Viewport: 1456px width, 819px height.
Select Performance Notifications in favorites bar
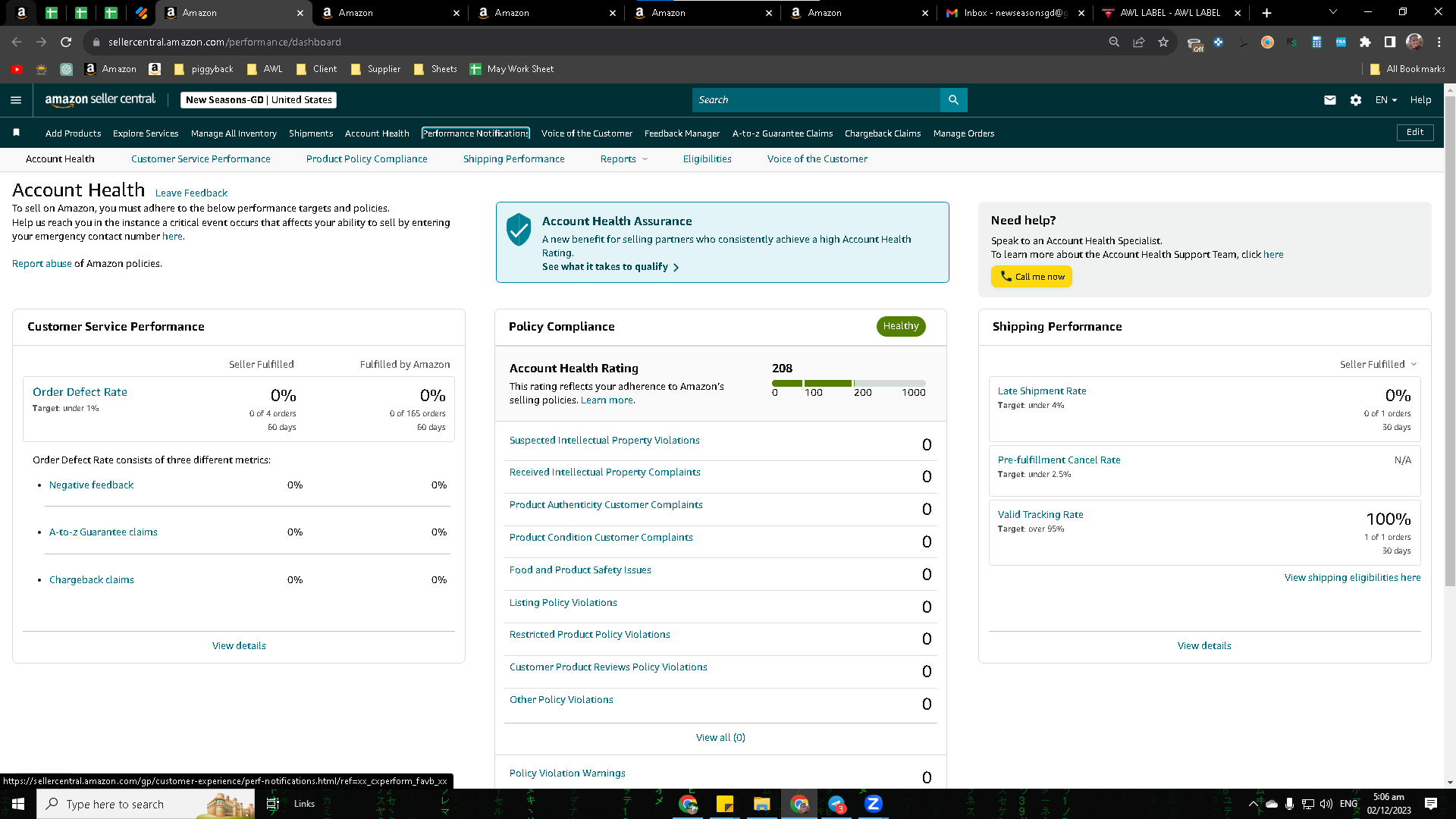[475, 133]
